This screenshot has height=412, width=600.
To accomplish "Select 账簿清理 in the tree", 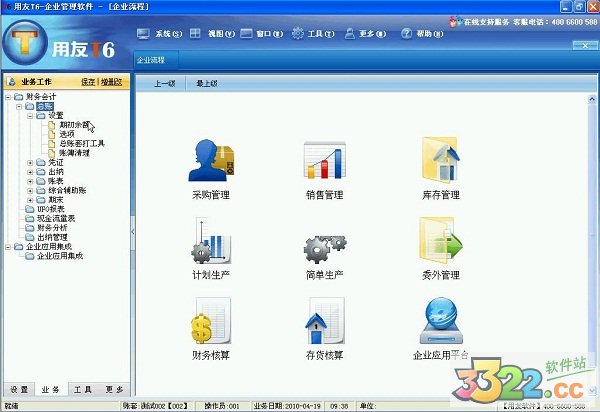I will 74,153.
